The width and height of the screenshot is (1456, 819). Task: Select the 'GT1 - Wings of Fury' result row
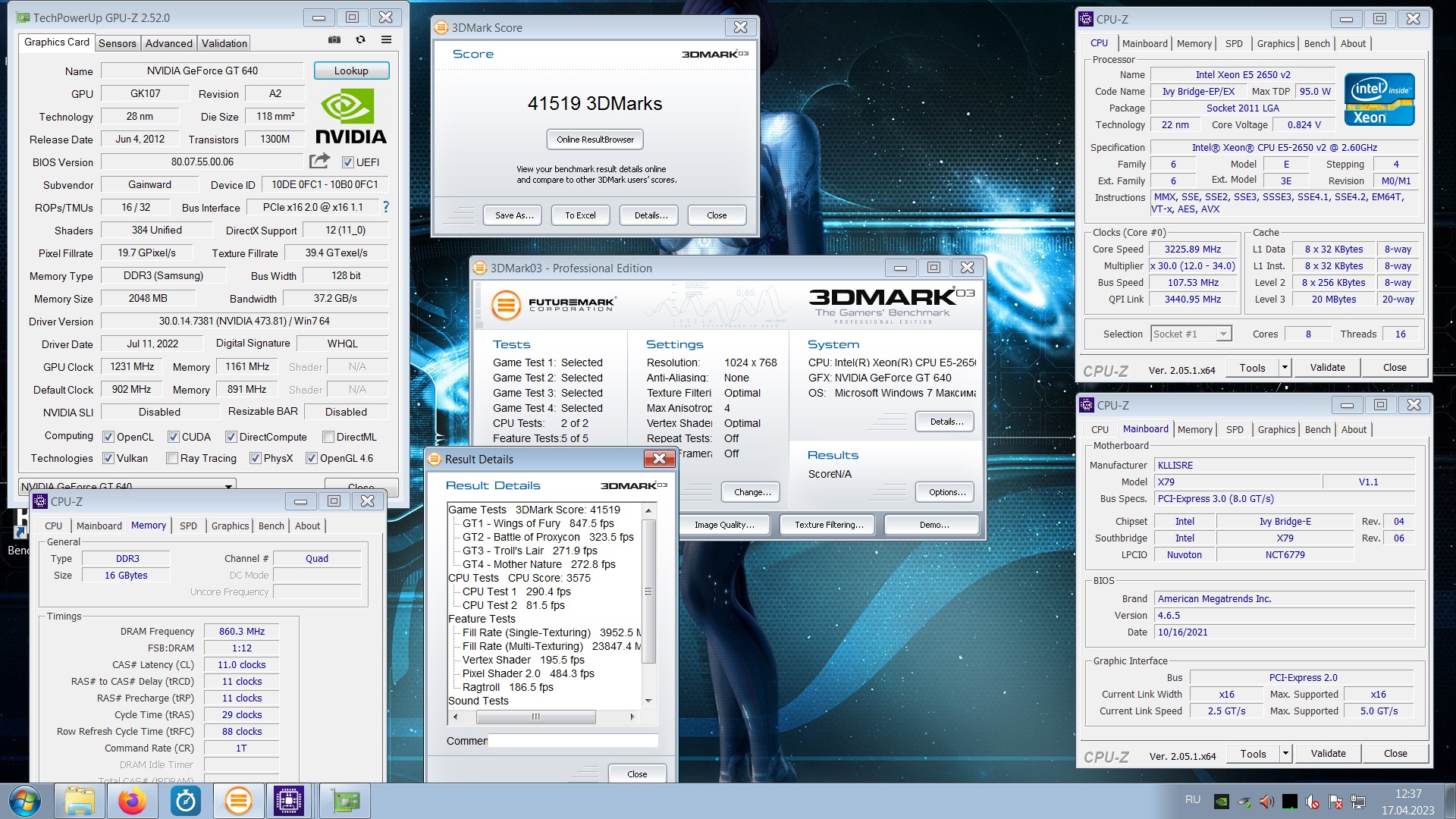[x=538, y=523]
